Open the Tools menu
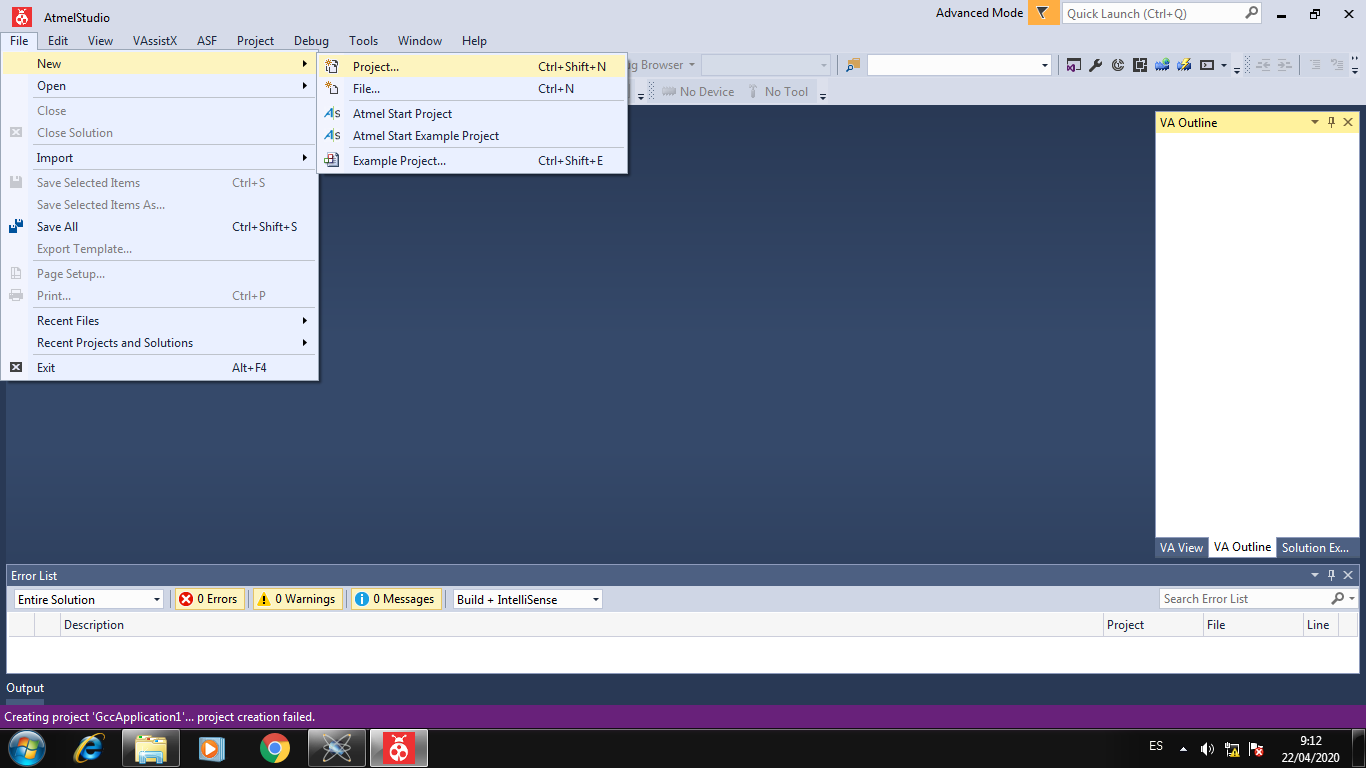 364,41
